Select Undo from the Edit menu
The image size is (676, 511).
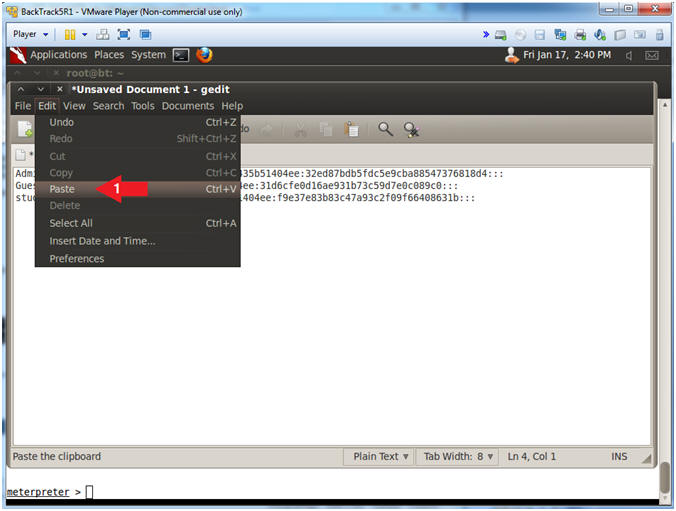pos(138,122)
